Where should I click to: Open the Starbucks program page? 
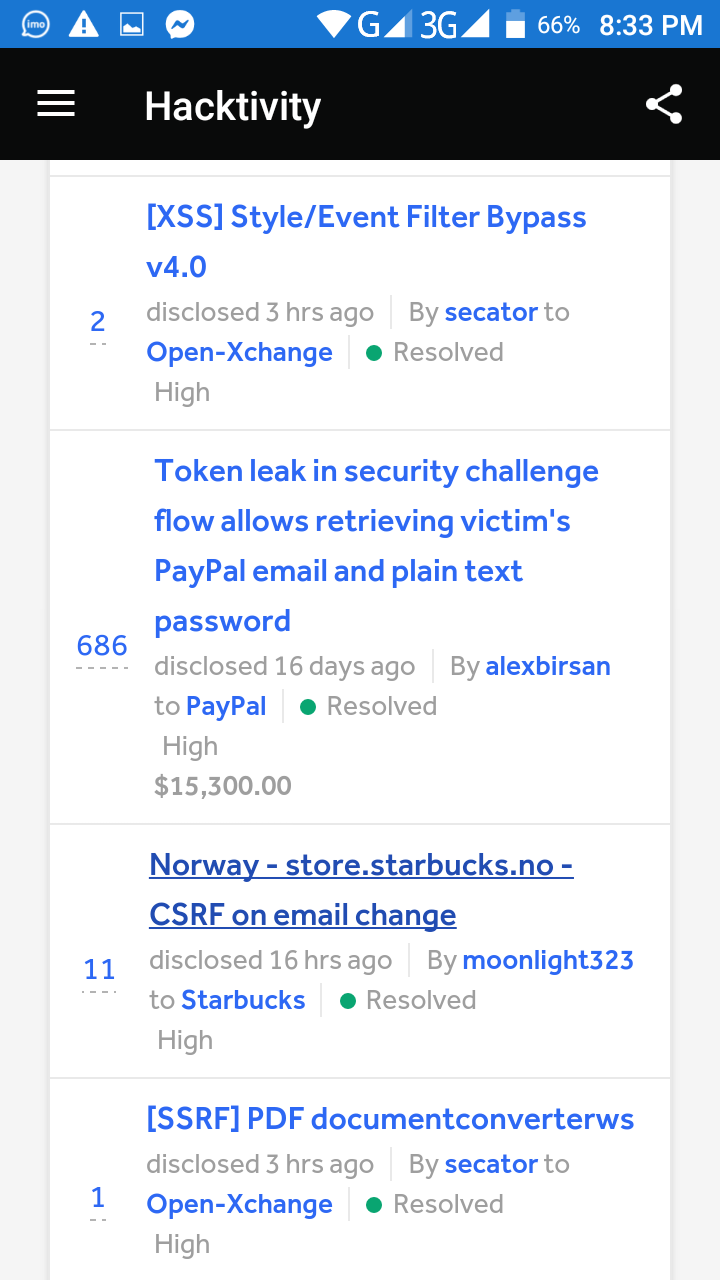point(243,1000)
